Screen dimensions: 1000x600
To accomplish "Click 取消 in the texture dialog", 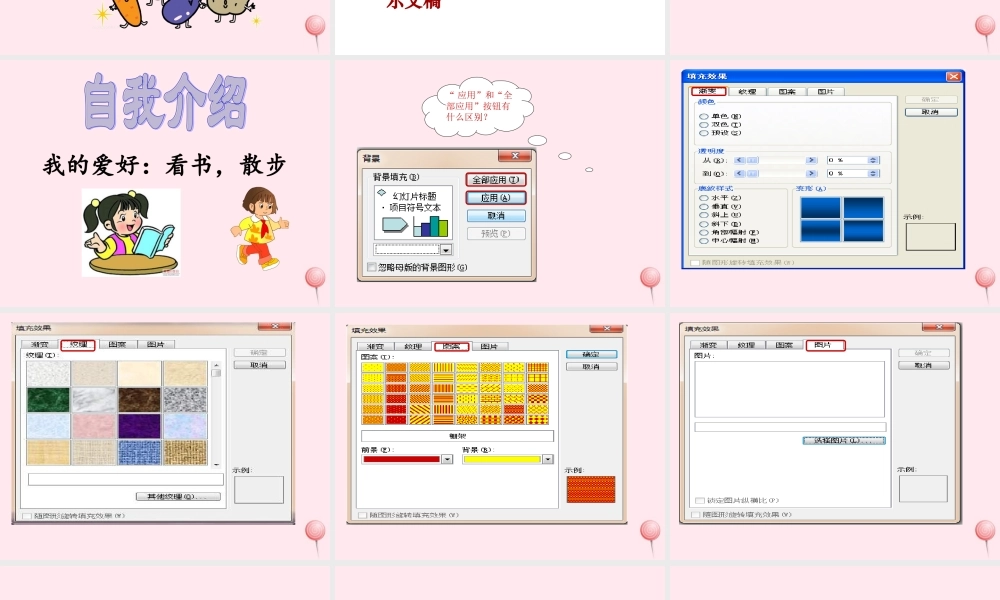I will click(x=259, y=365).
